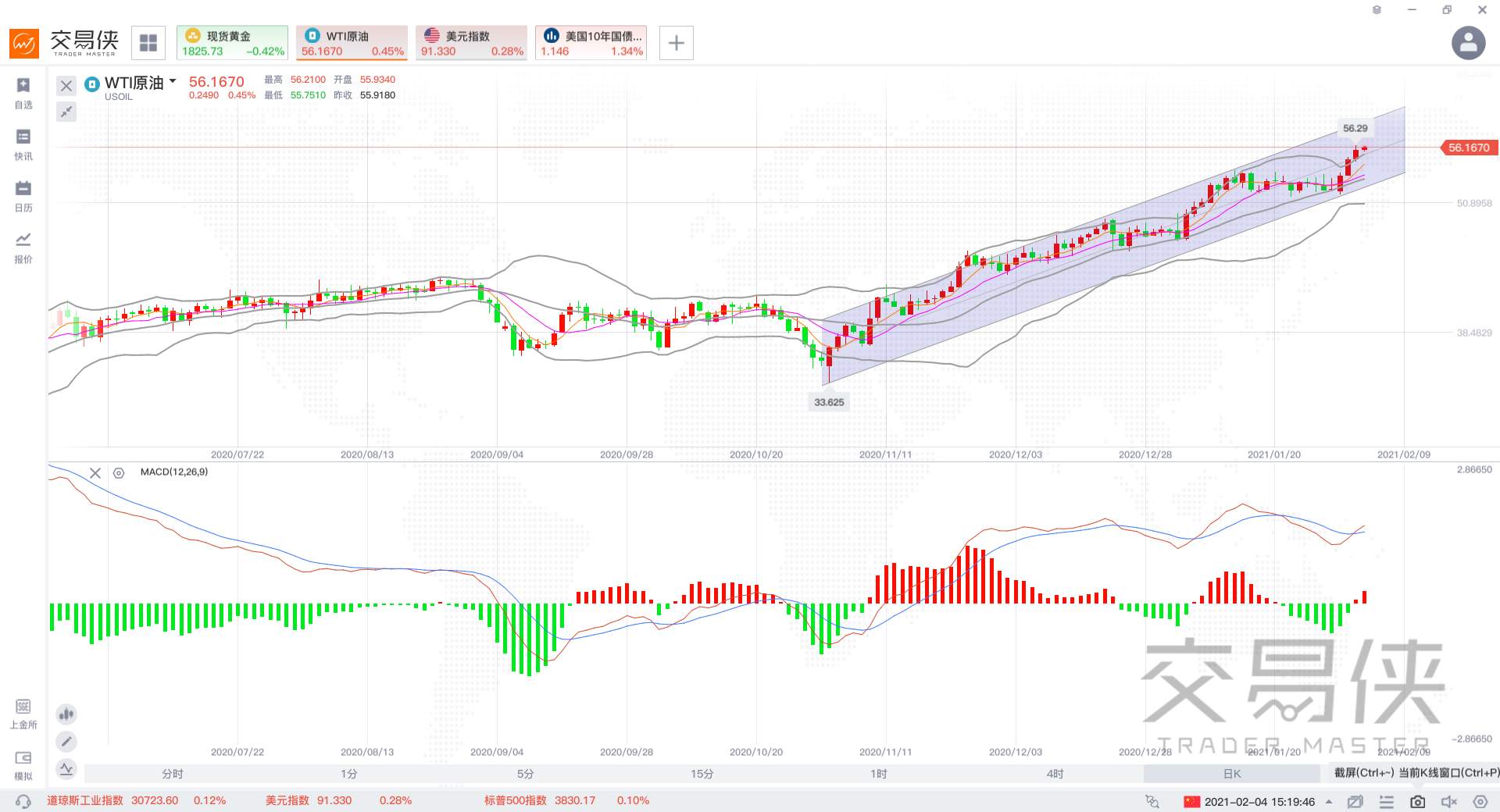
Task: Open MACD indicator settings gear
Action: pos(119,473)
